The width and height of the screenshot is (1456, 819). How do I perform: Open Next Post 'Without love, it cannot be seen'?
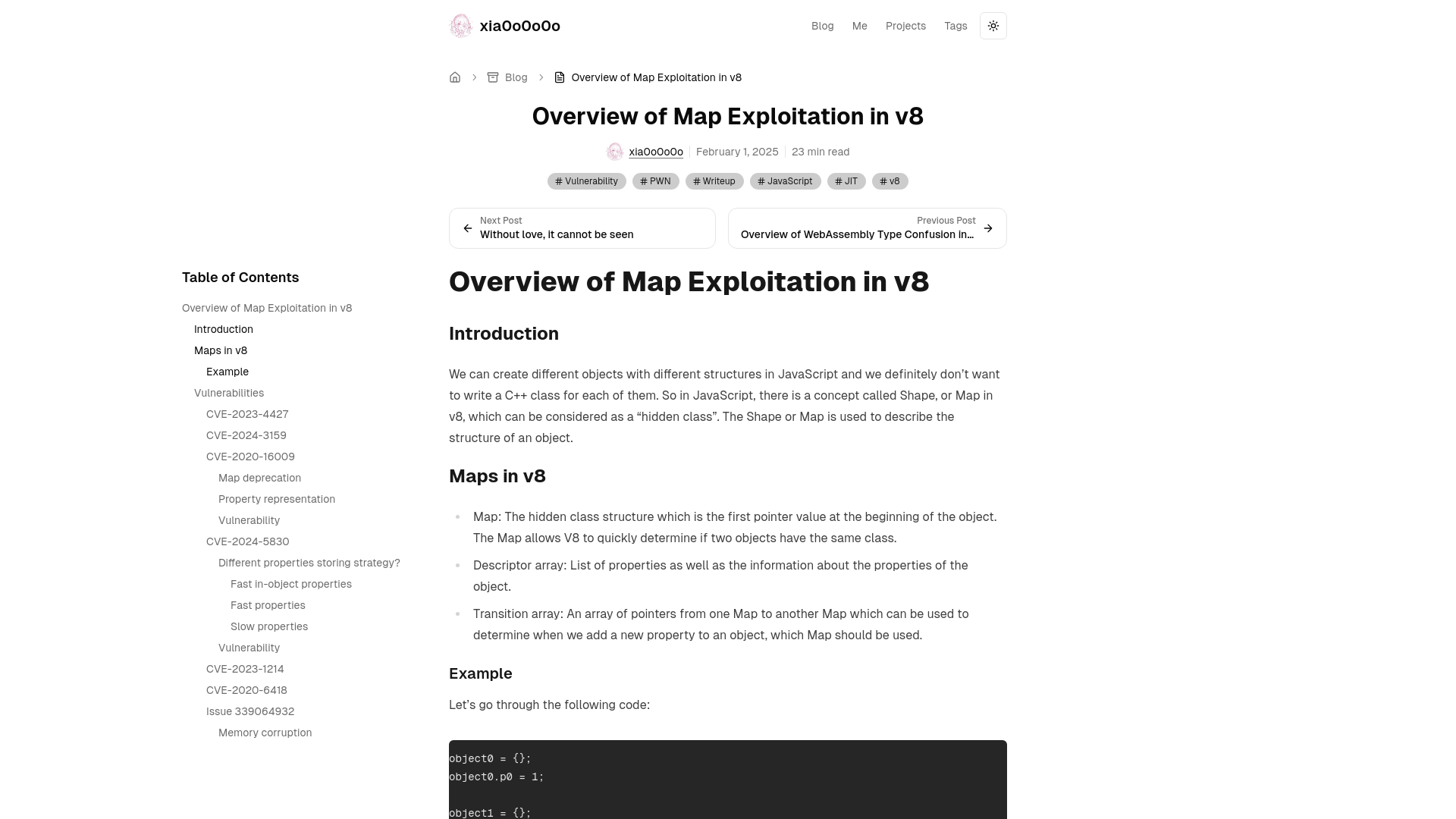point(582,228)
